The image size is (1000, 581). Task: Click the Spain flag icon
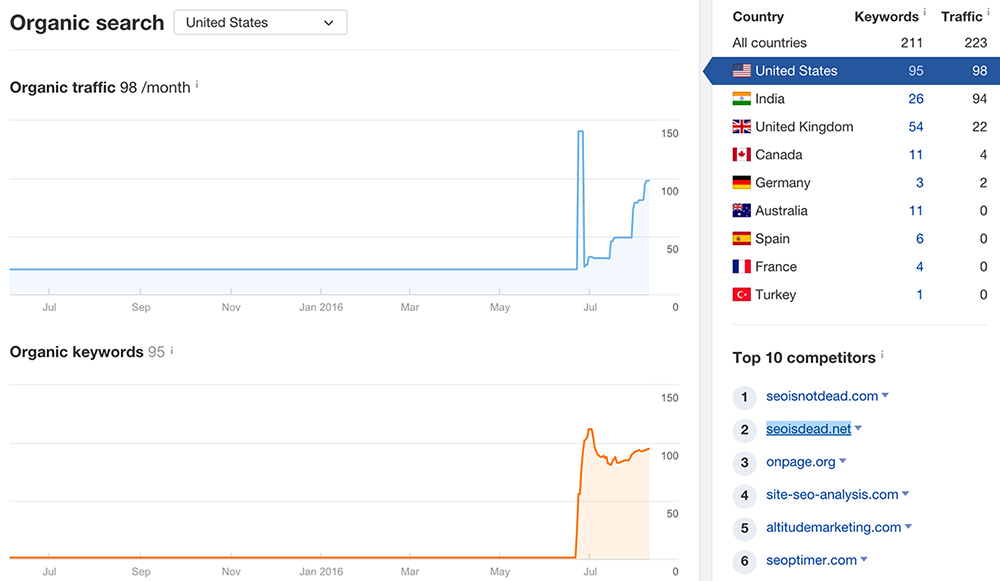(742, 239)
